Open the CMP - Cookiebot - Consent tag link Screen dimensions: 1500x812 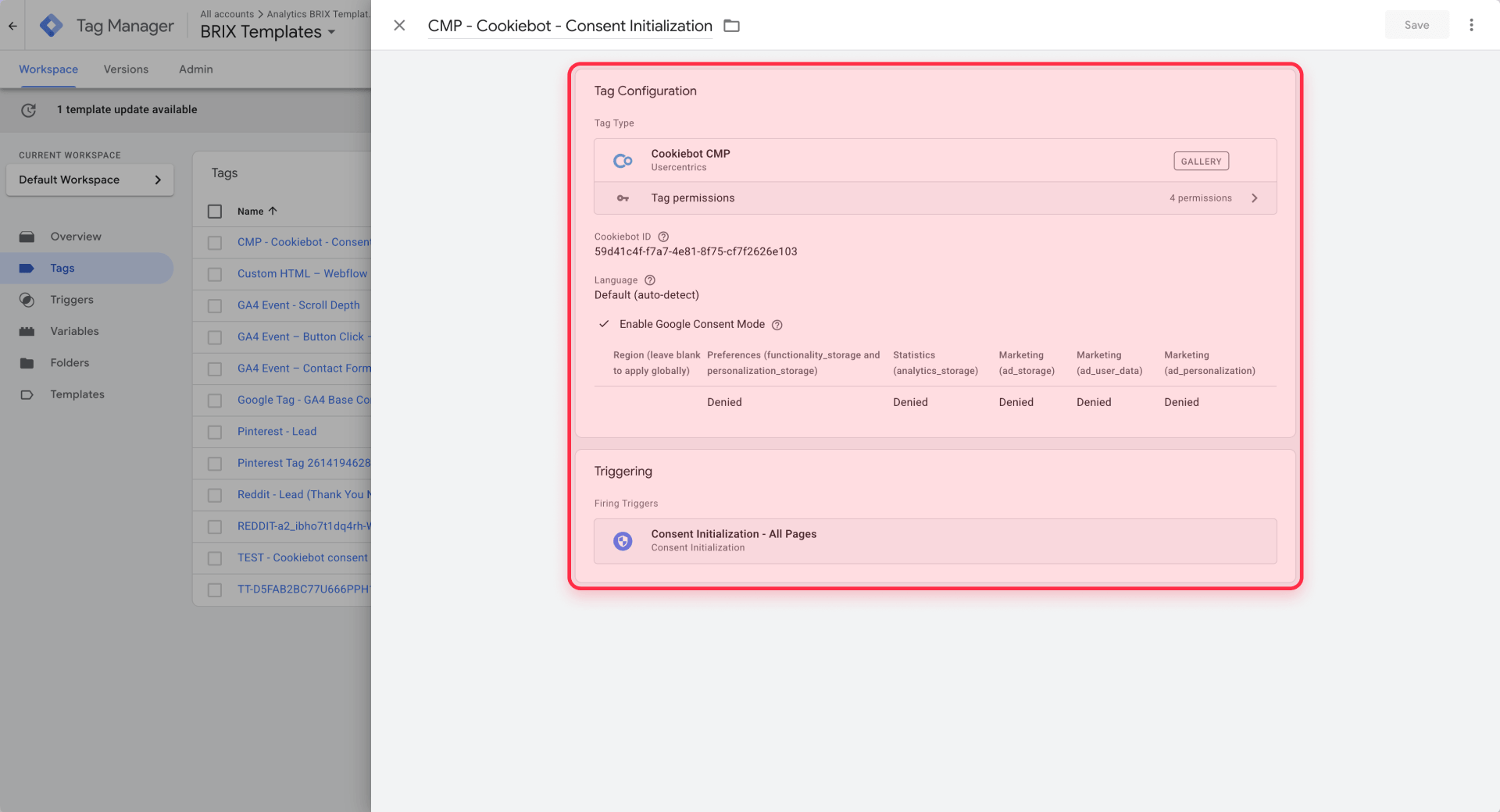(x=304, y=242)
